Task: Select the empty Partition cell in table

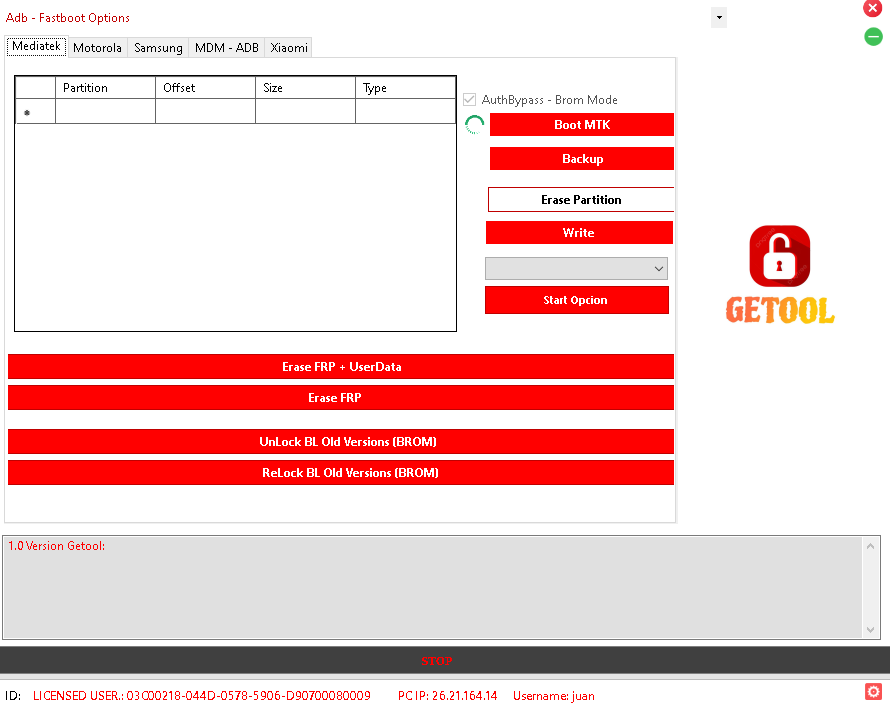Action: tap(106, 111)
